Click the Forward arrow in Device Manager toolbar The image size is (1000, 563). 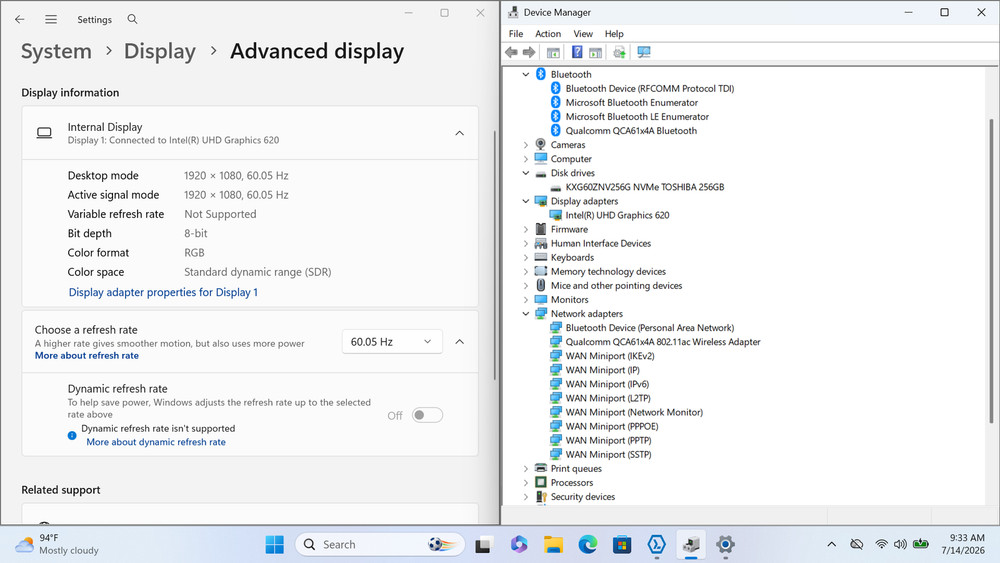click(x=529, y=52)
